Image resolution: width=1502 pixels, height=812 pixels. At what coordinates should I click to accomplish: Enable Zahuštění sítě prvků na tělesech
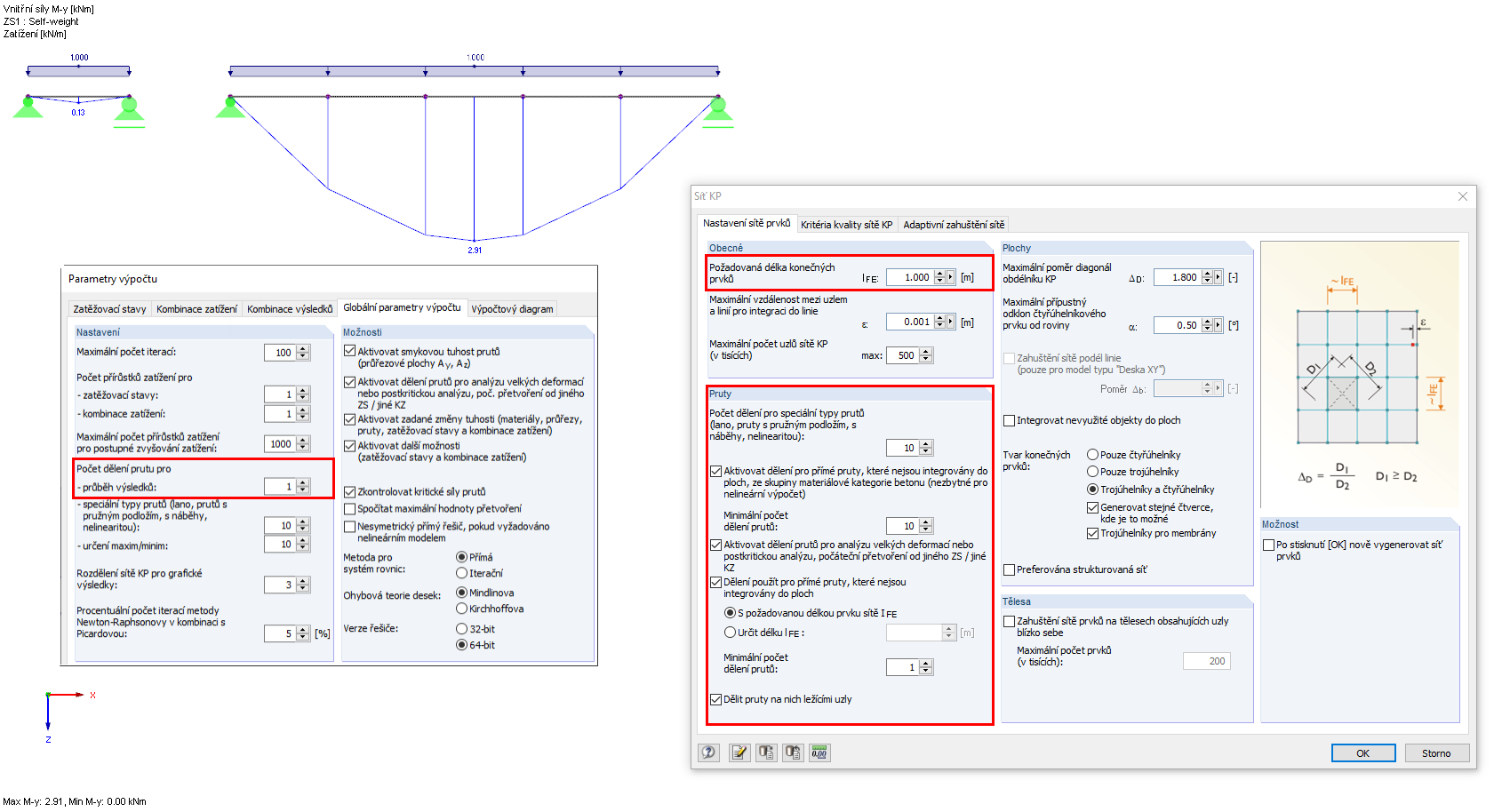[1010, 621]
